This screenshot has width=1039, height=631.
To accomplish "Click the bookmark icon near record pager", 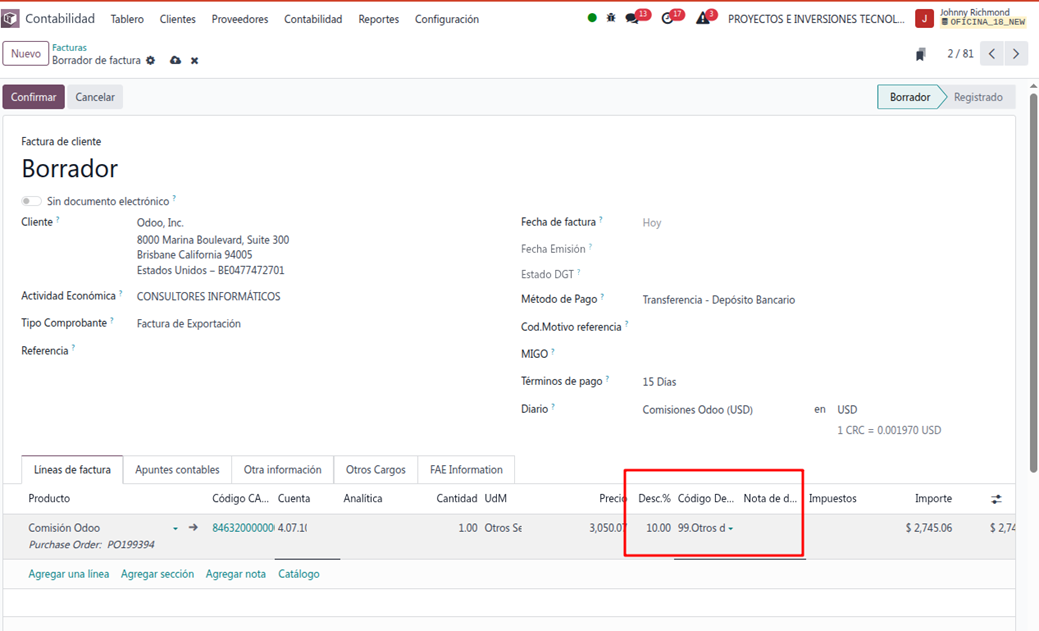I will [x=921, y=54].
